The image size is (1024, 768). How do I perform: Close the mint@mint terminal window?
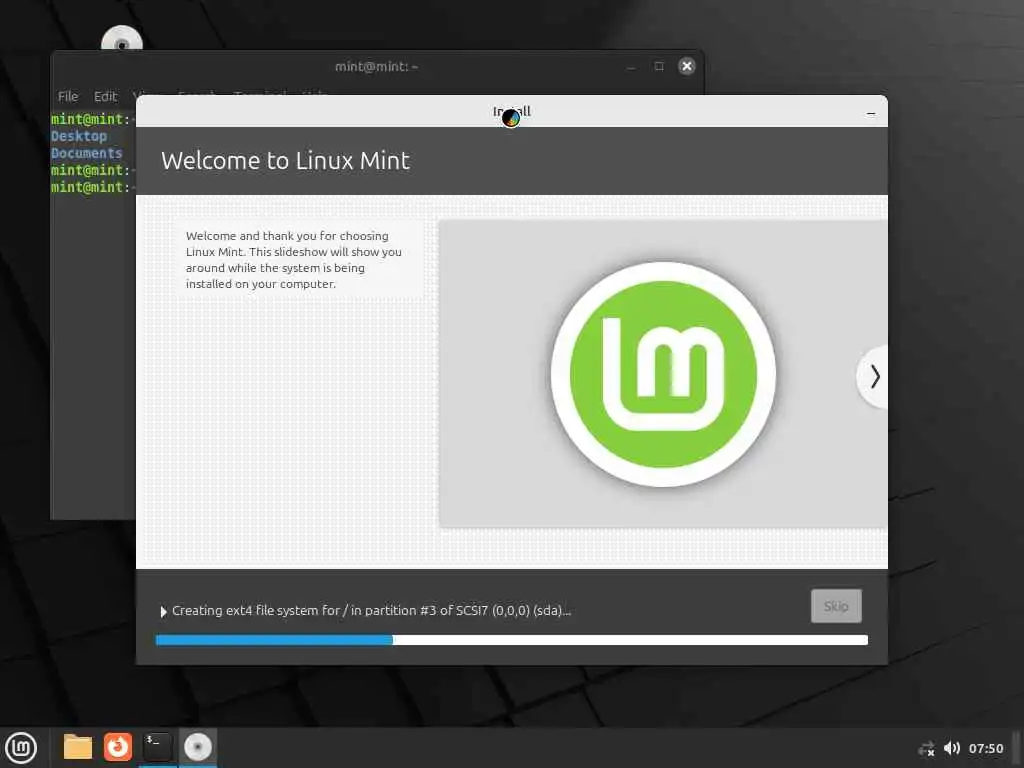[686, 66]
